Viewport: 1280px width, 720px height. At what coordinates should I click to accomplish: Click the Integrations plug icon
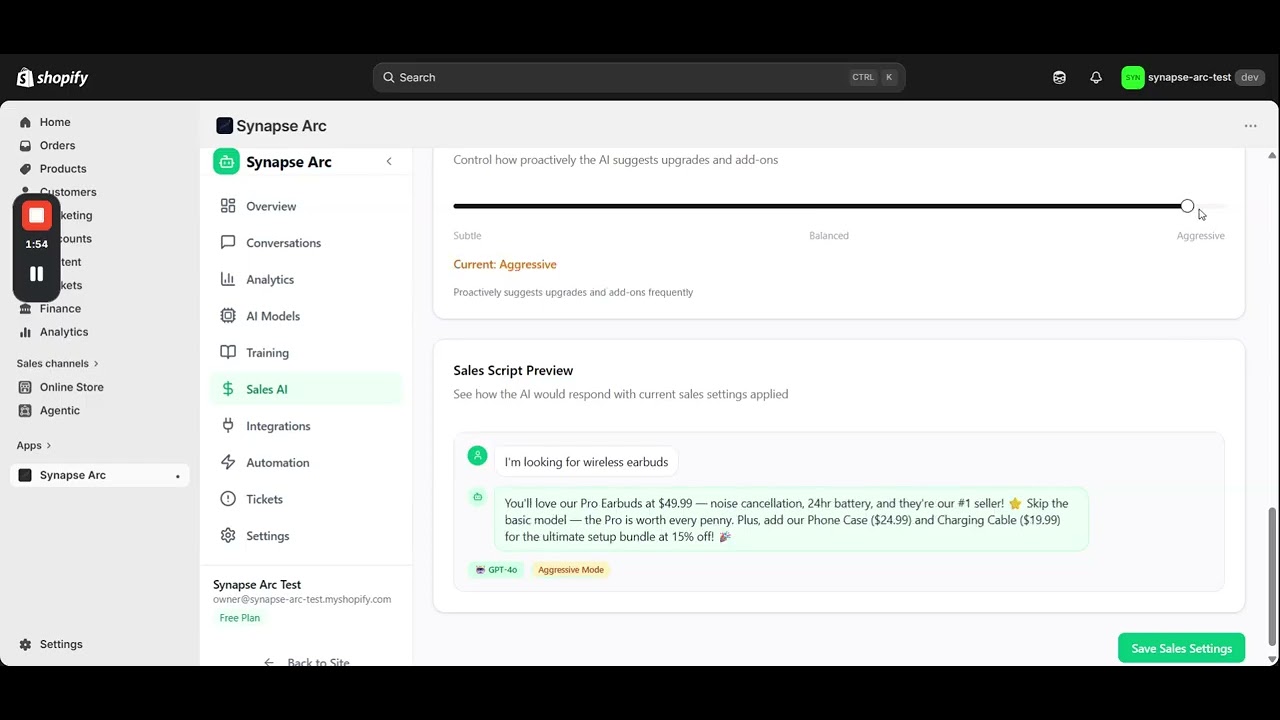click(228, 426)
